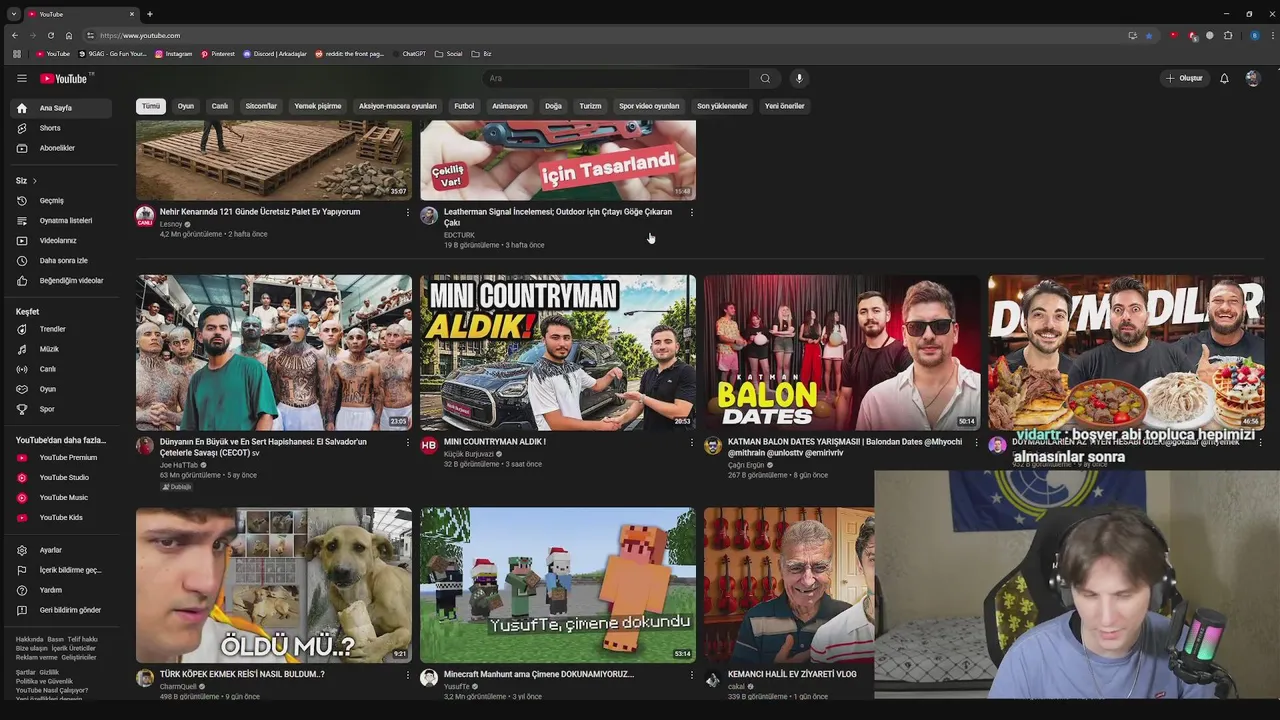Open options menu for El Salvador prison video

407,442
